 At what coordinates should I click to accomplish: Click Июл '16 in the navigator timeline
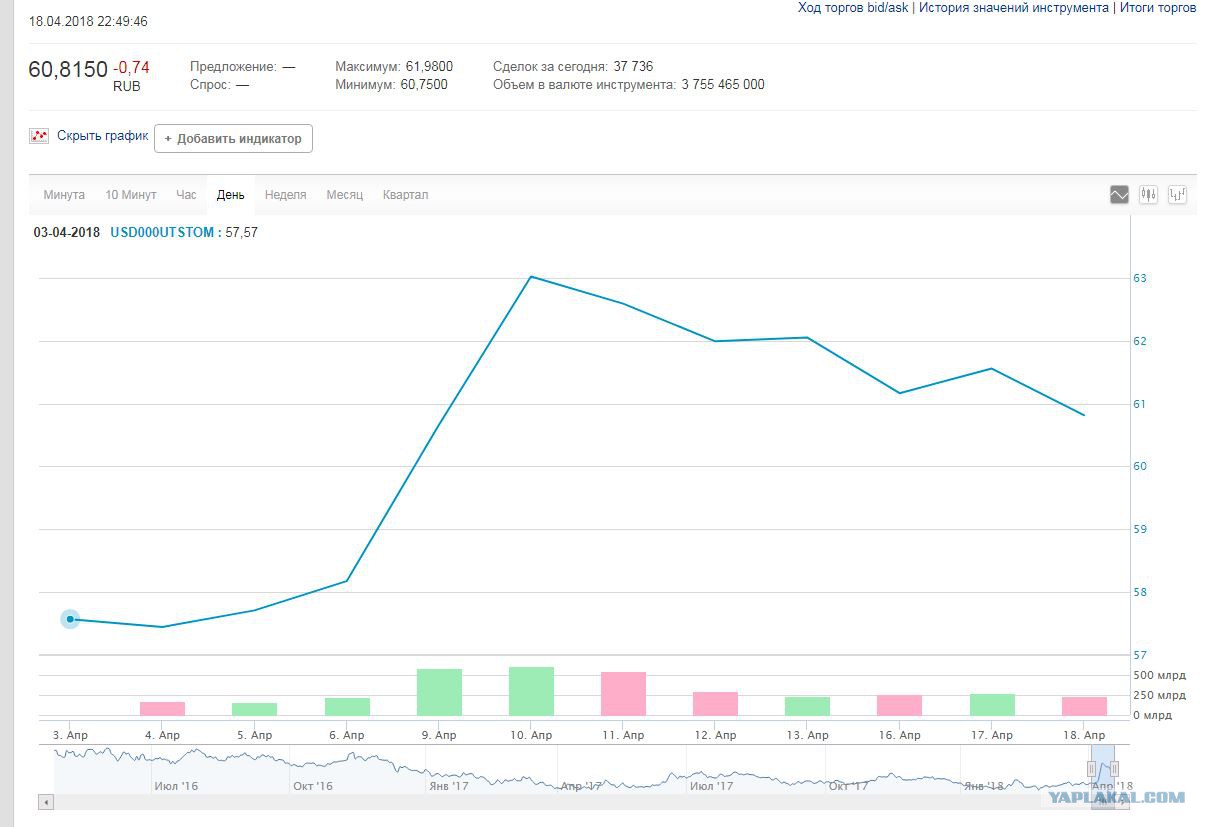coord(176,786)
